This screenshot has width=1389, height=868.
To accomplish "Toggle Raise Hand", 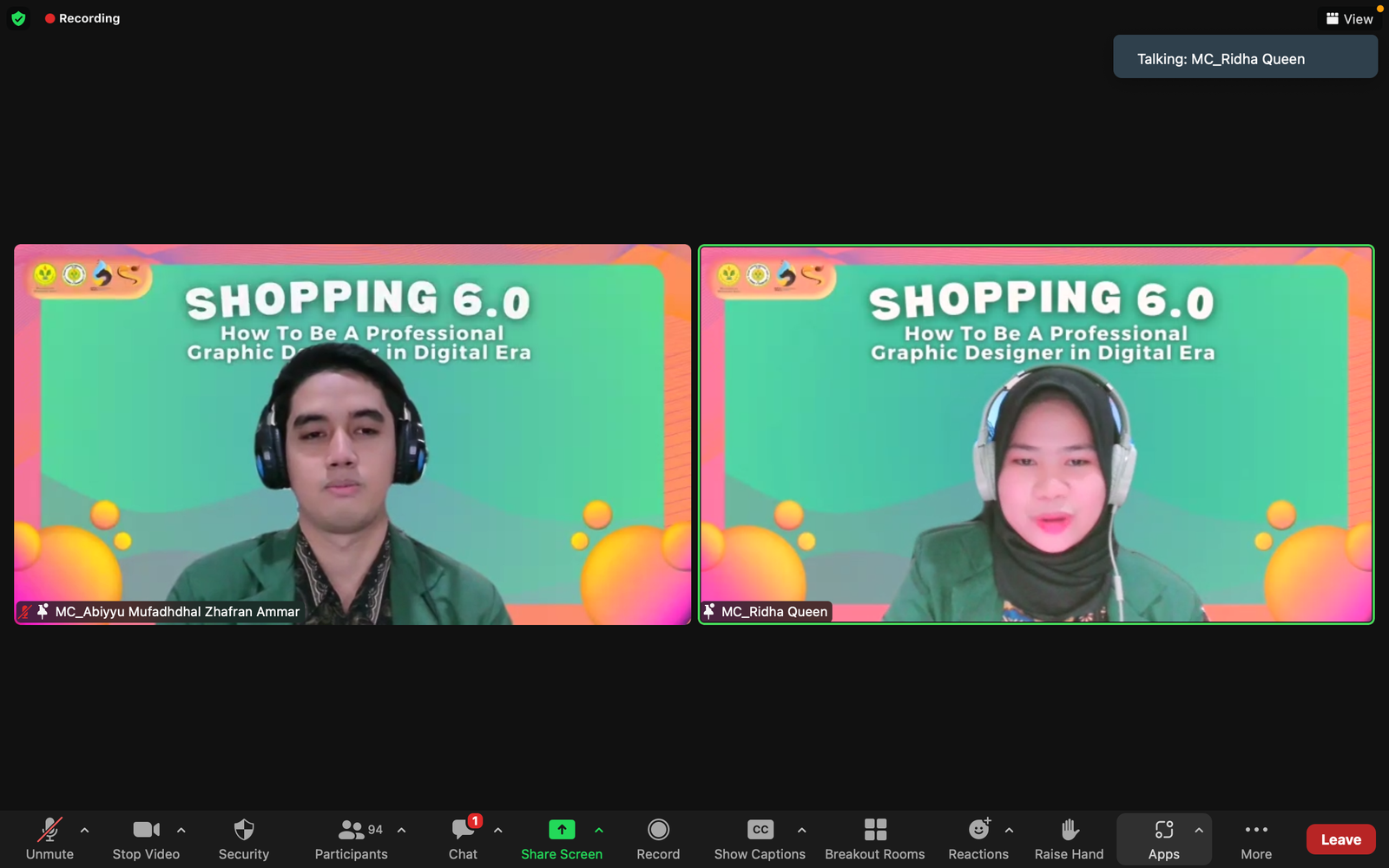I will tap(1069, 838).
